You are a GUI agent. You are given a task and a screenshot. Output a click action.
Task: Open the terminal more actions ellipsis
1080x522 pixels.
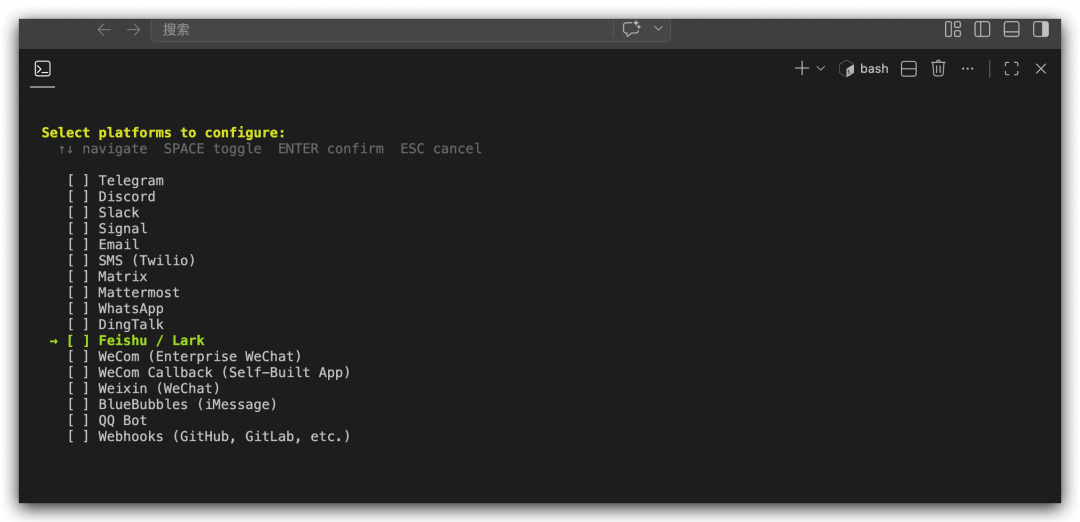click(x=968, y=69)
